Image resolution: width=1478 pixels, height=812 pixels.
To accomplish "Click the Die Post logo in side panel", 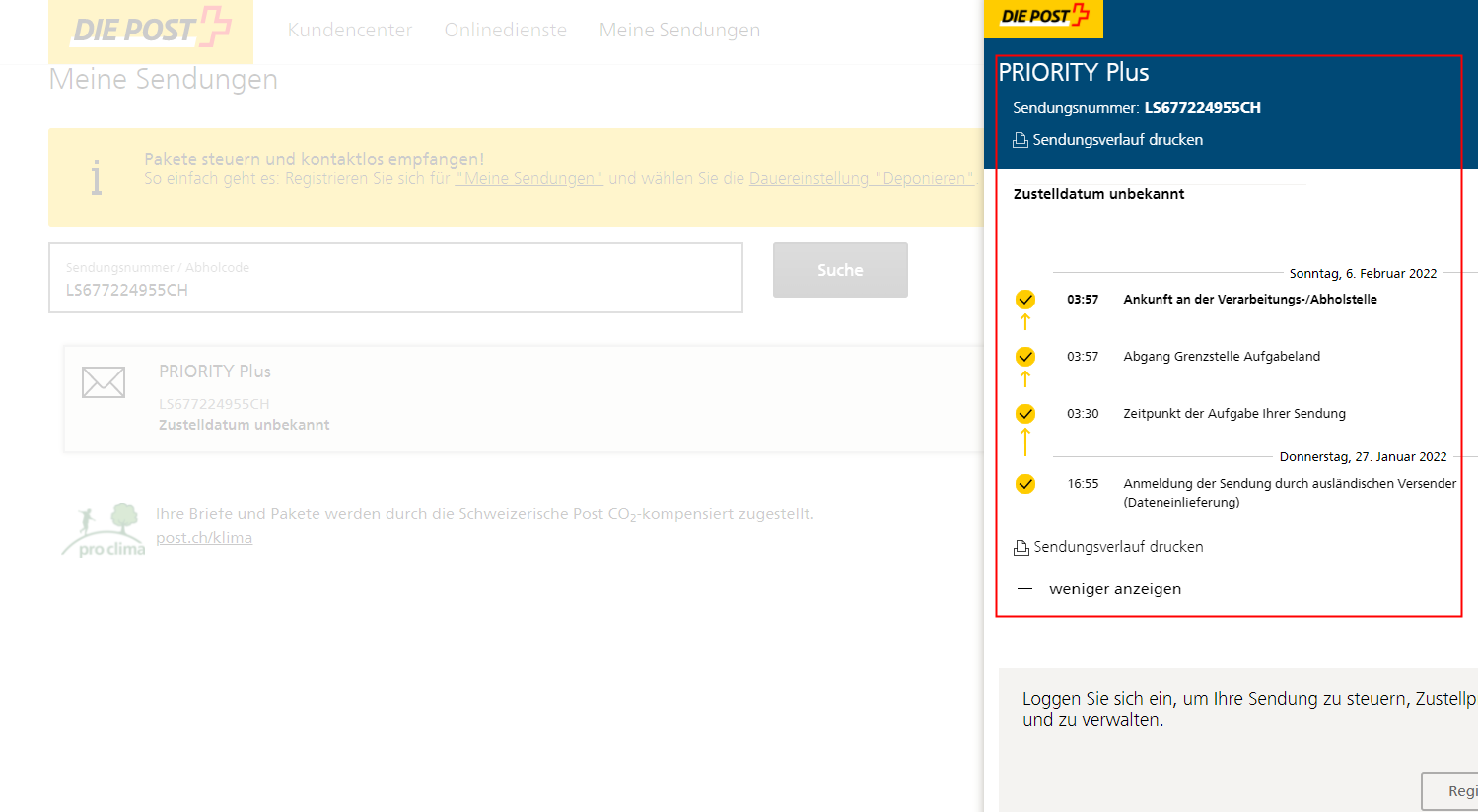I will [1043, 17].
